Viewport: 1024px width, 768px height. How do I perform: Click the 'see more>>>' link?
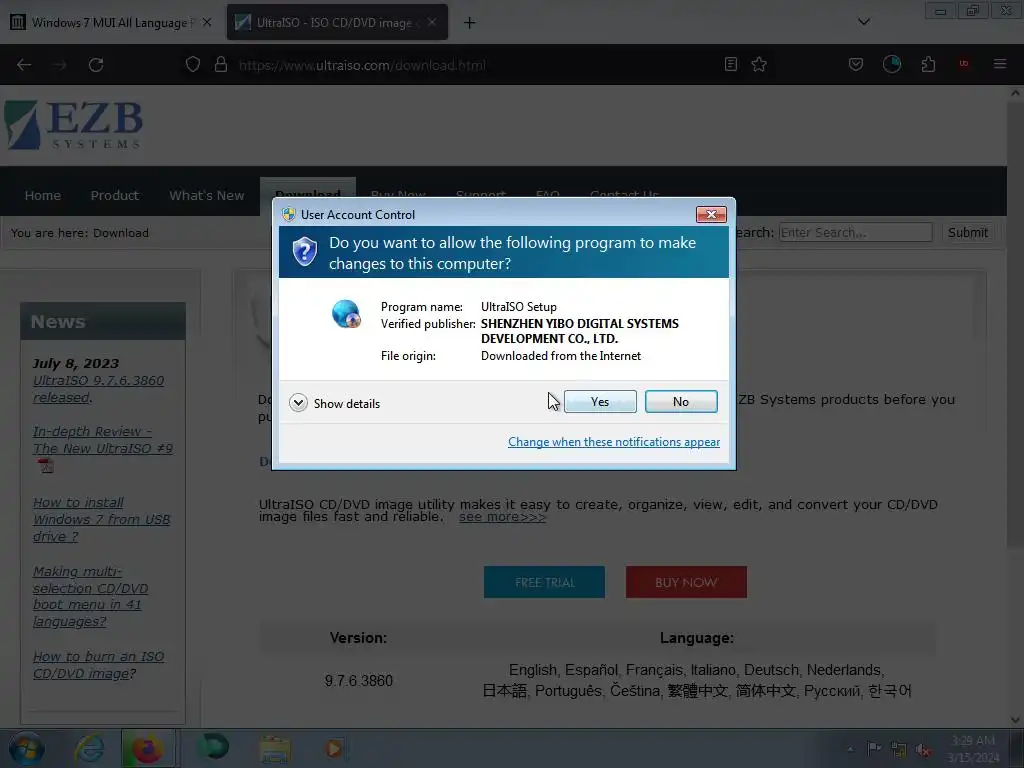502,517
